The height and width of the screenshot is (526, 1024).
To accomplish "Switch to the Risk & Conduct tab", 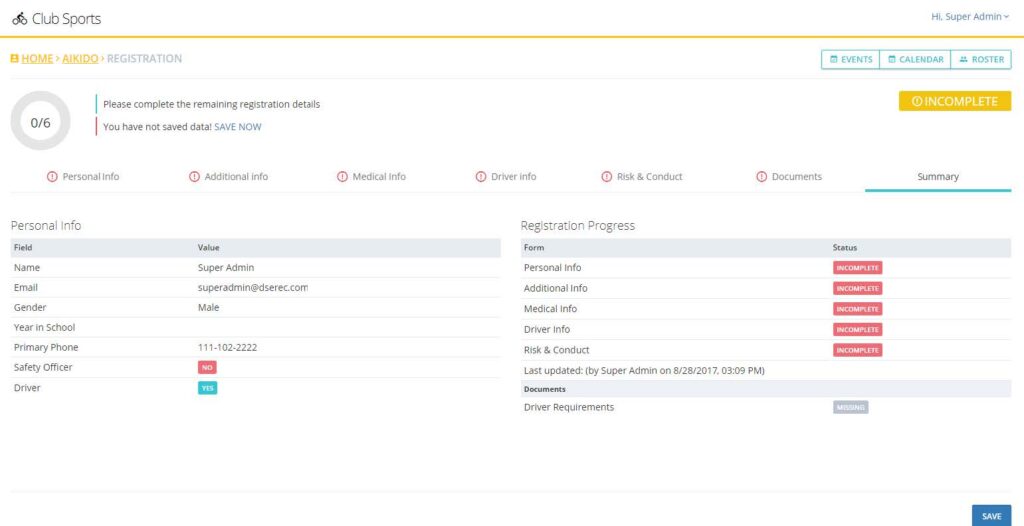I will [x=642, y=176].
